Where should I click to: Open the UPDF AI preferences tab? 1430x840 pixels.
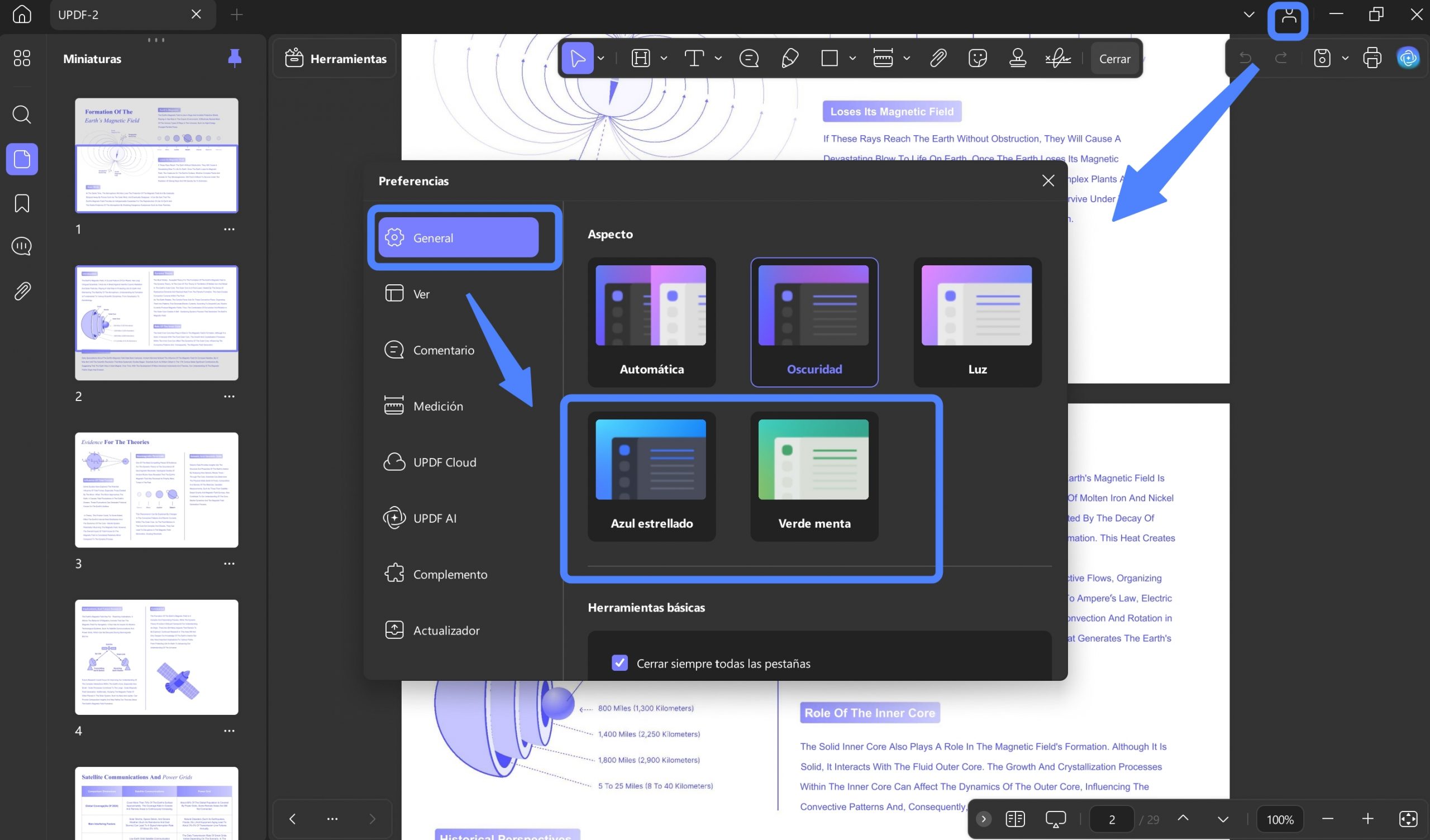click(x=459, y=518)
